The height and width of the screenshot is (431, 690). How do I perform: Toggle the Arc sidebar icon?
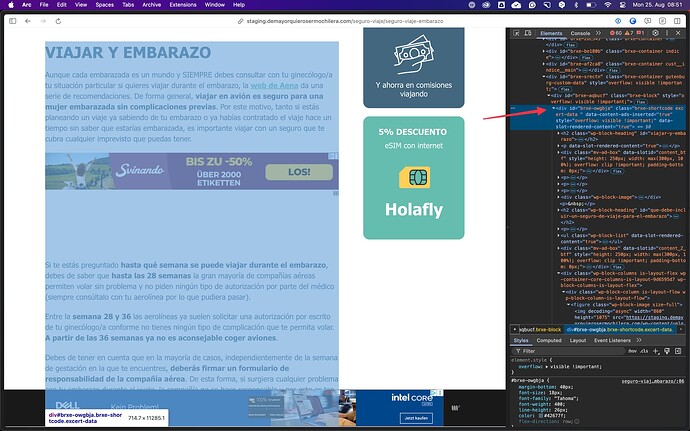click(x=12, y=21)
